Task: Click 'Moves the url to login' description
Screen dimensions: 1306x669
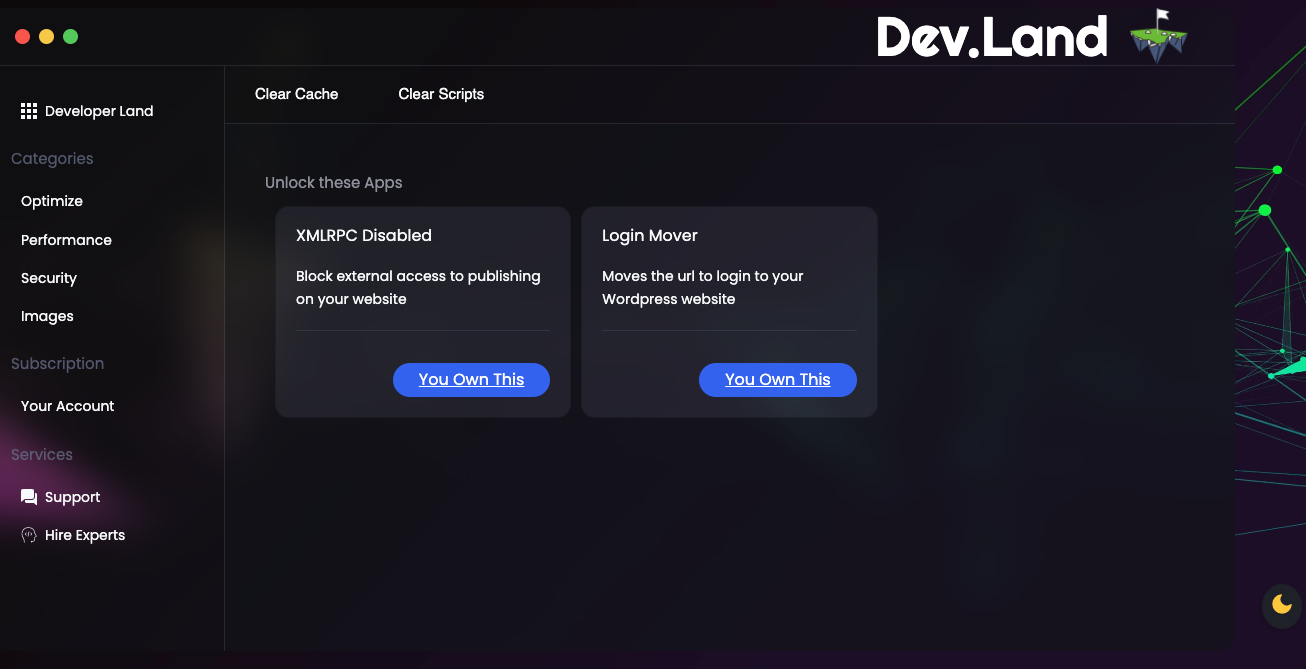Action: (703, 288)
